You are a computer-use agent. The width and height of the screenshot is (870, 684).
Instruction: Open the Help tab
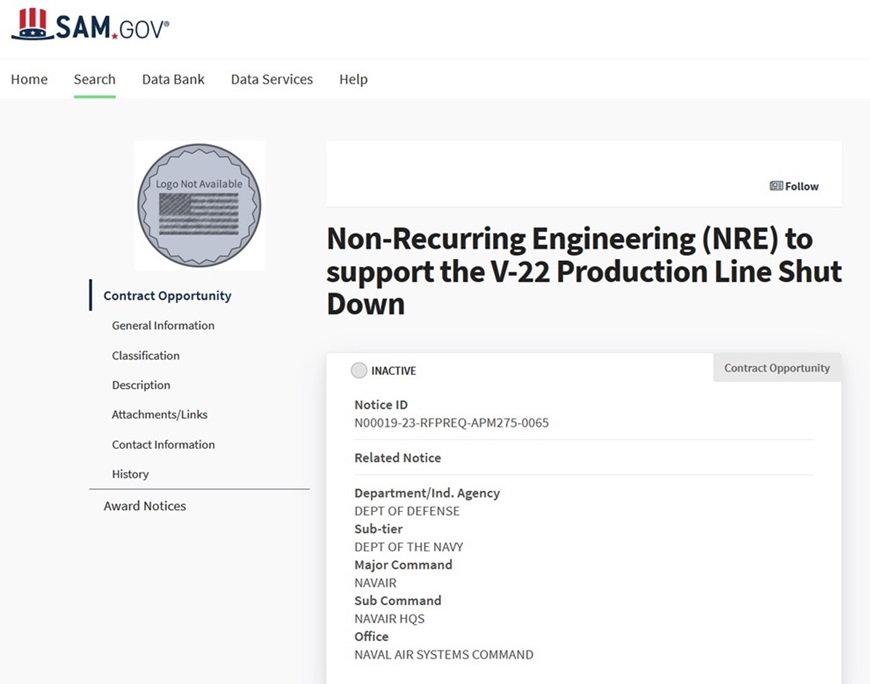[x=353, y=79]
